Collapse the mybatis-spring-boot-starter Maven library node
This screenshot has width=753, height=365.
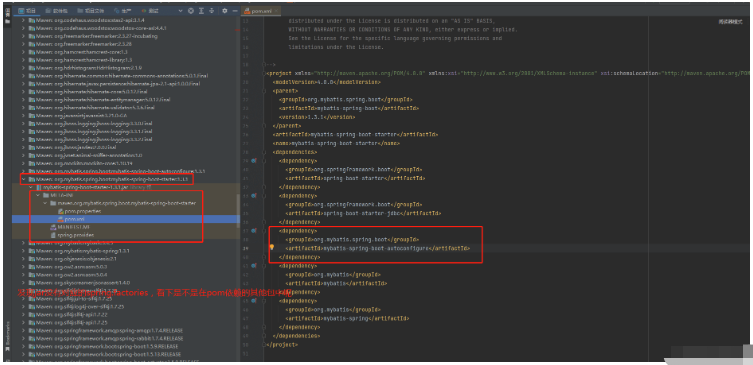tap(24, 179)
